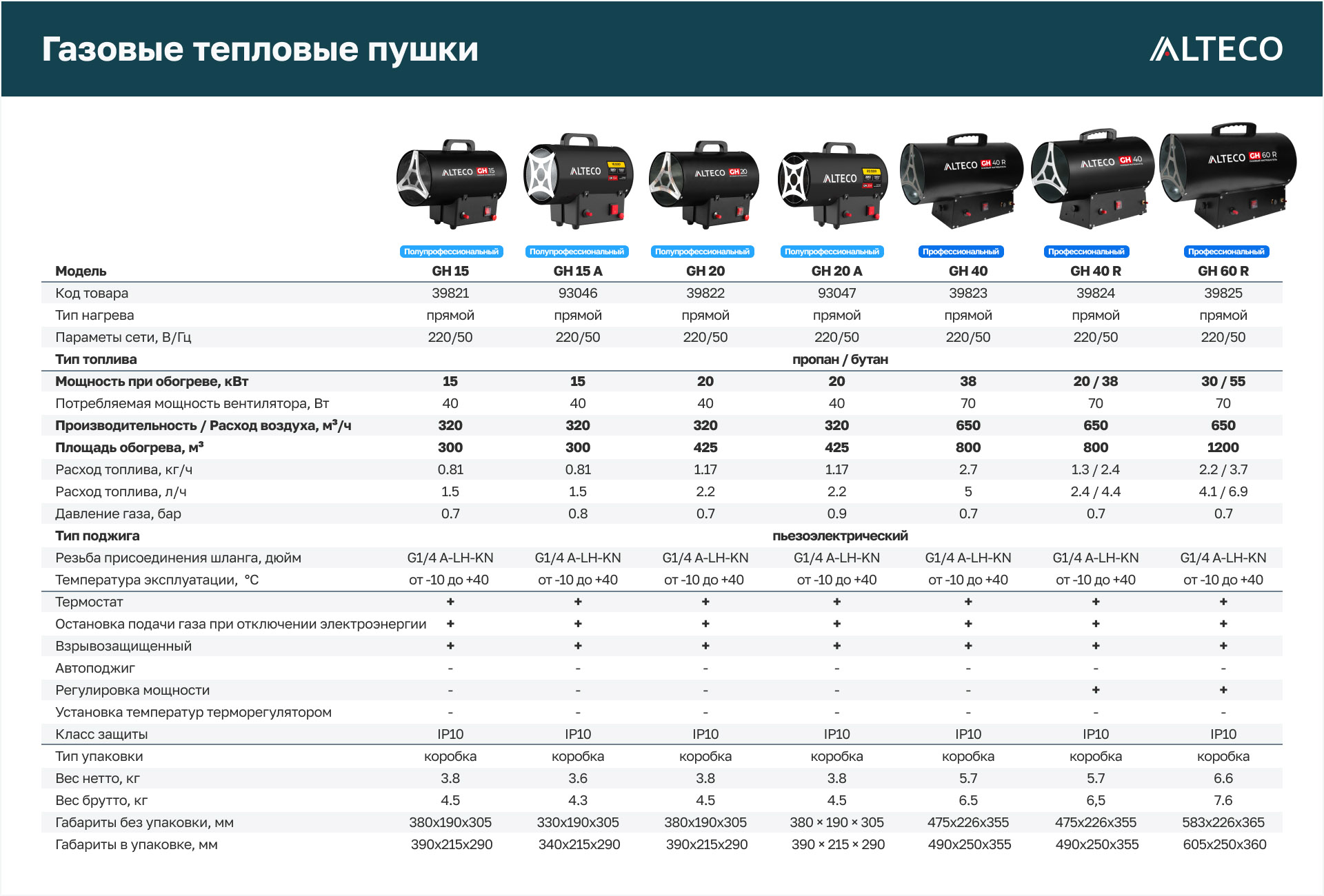Click the Профессиональный badge above GH 40
Viewport: 1324px width, 896px height.
[961, 252]
